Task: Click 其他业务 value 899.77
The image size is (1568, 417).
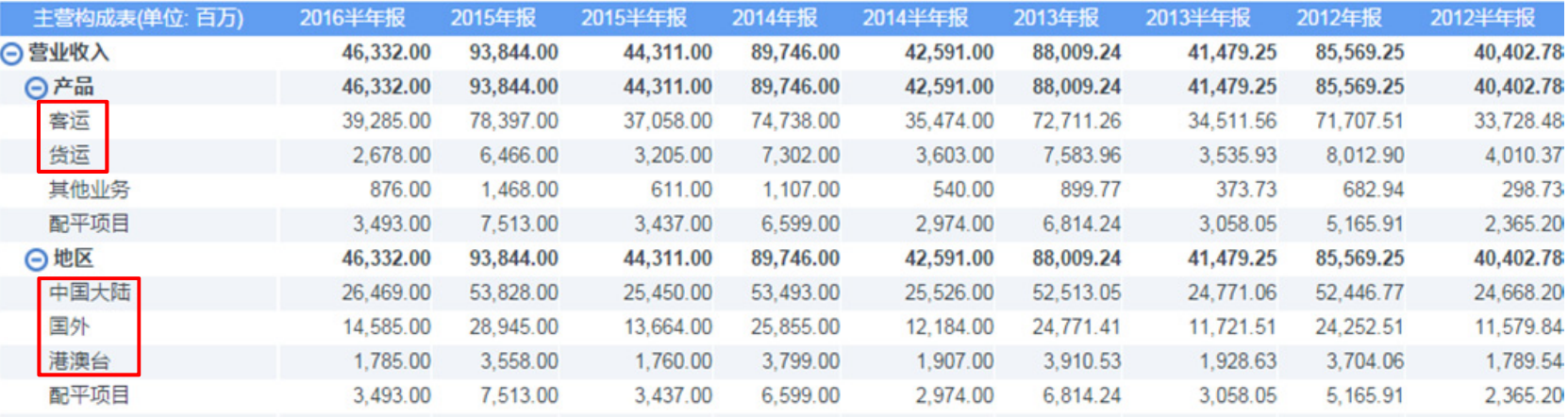Action: 1091,190
